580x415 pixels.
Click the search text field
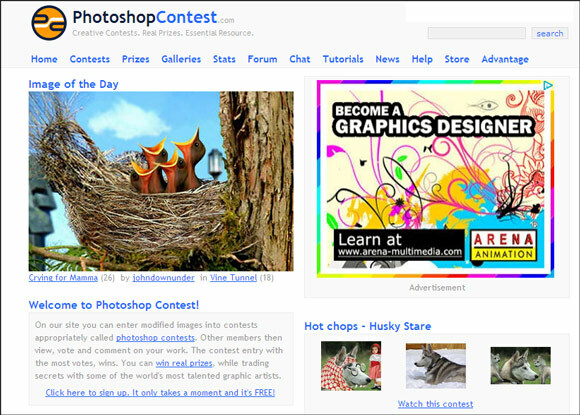[x=476, y=33]
